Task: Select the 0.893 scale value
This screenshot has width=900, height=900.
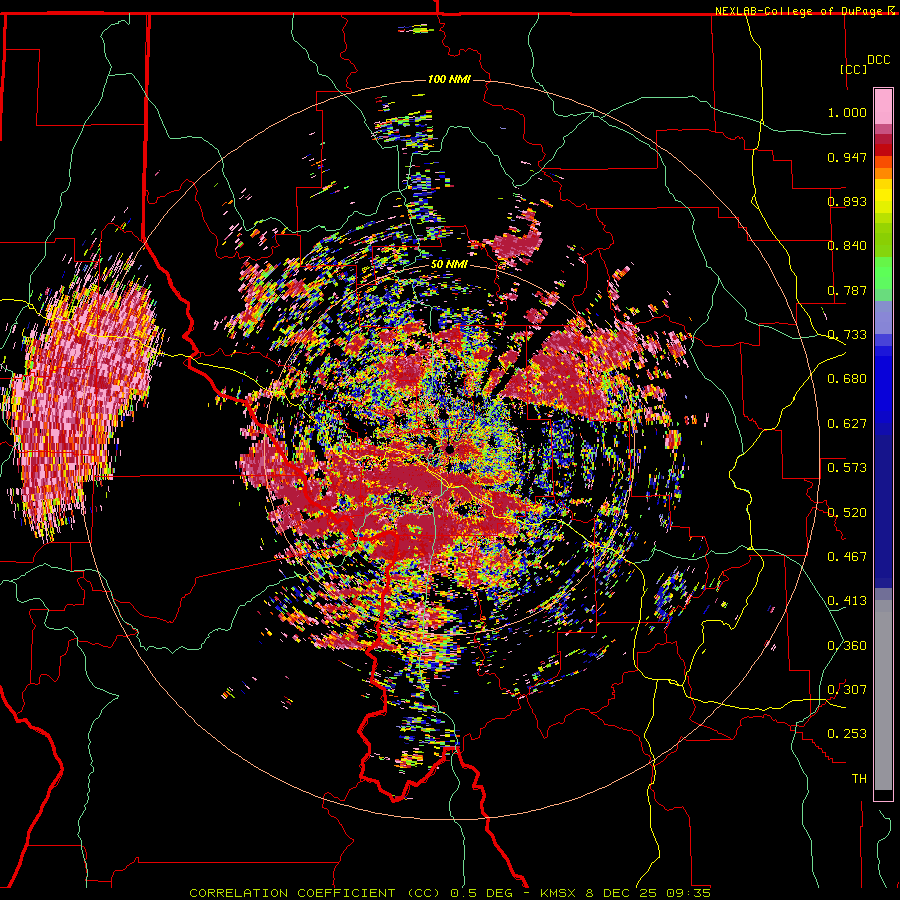Action: point(847,201)
